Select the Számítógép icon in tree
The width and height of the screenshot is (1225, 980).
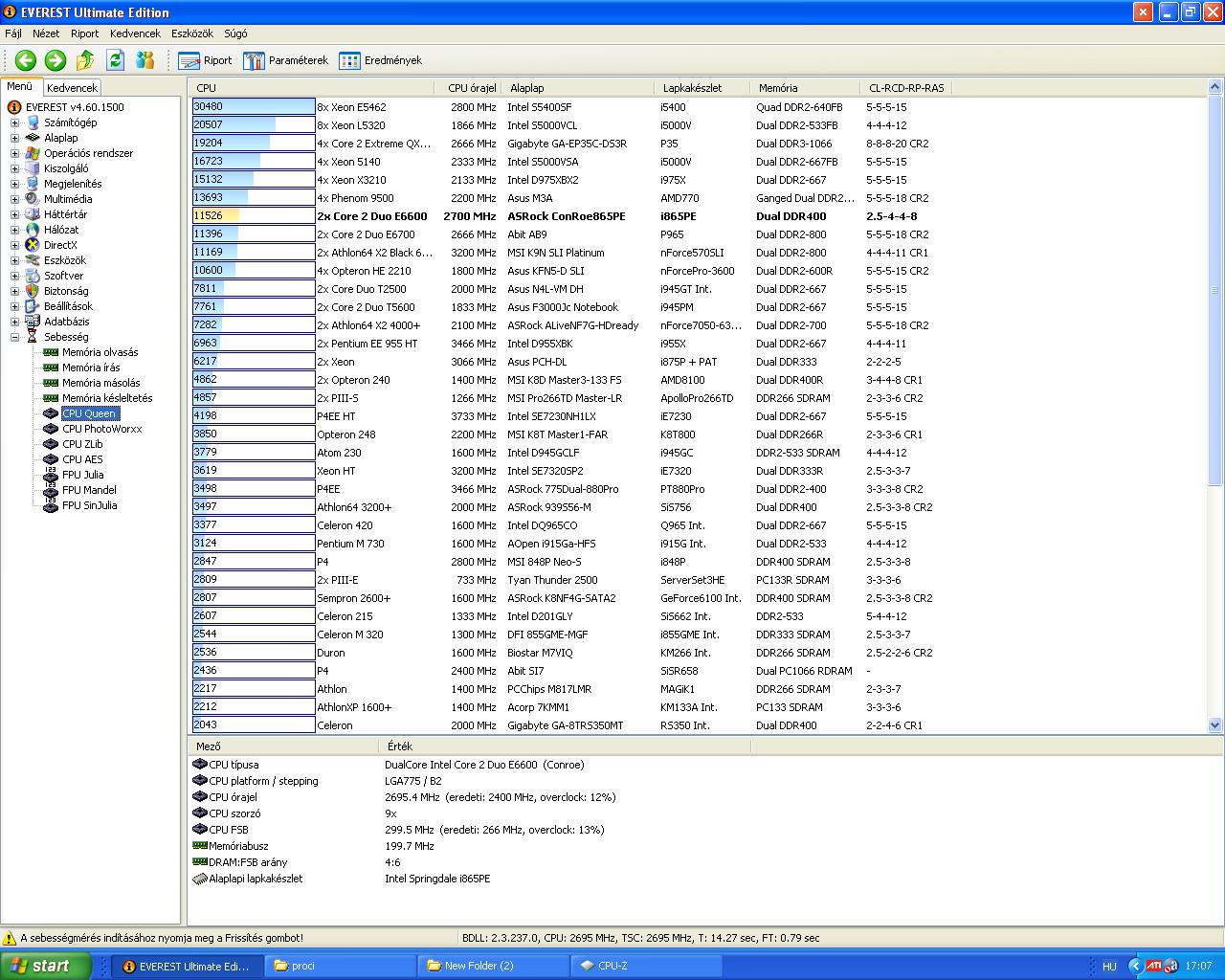(x=33, y=122)
